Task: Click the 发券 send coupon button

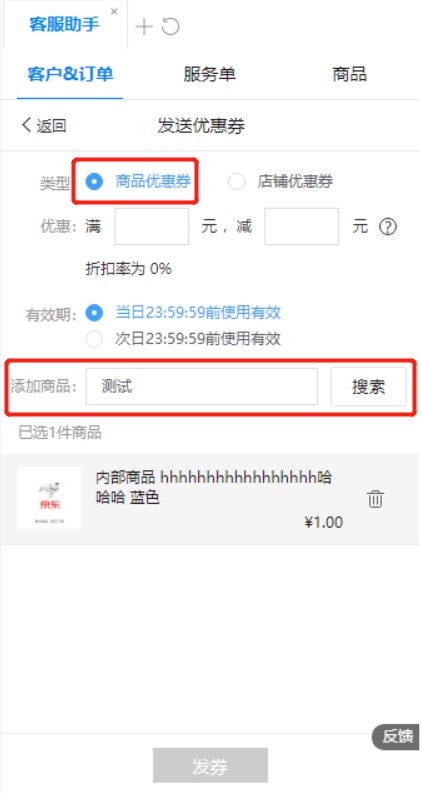Action: [210, 765]
